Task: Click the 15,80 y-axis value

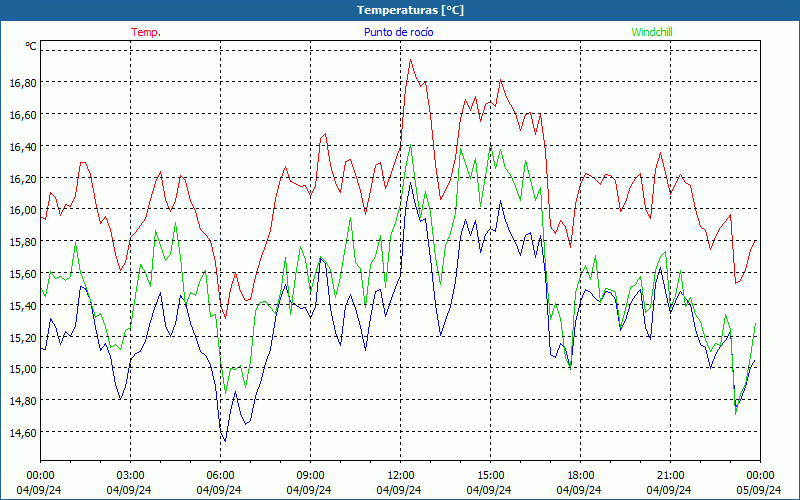Action: 23,241
